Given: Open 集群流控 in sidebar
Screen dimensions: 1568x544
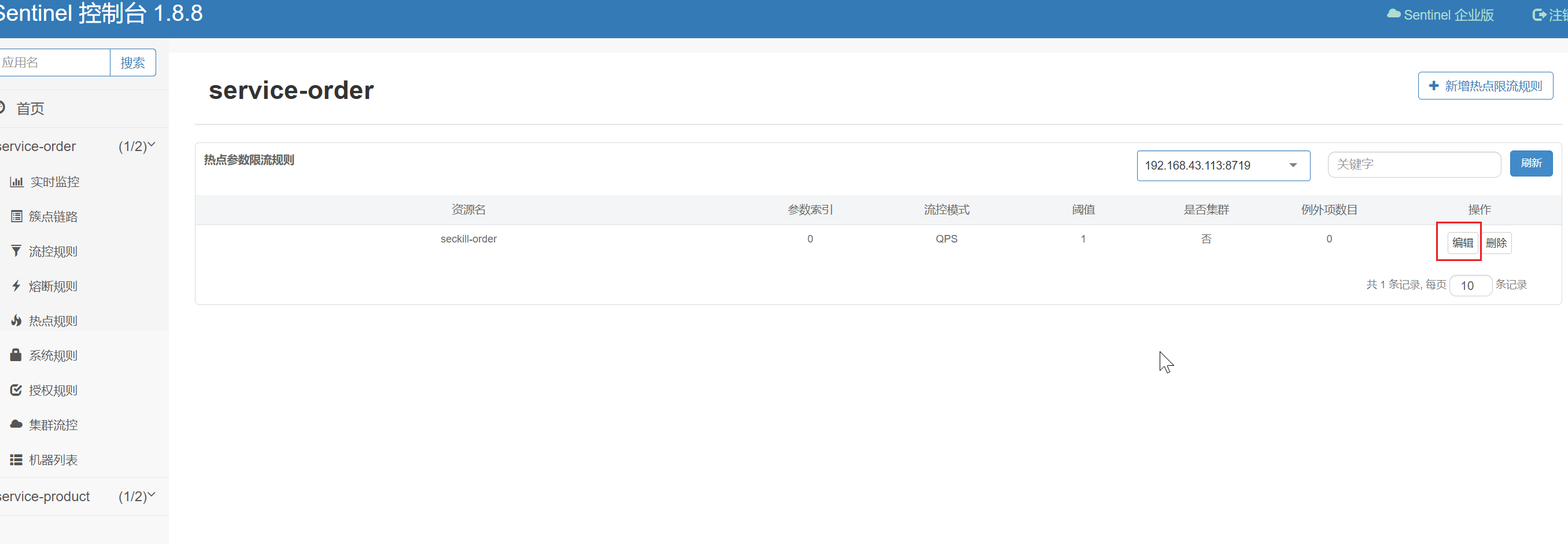Looking at the screenshot, I should (x=53, y=425).
